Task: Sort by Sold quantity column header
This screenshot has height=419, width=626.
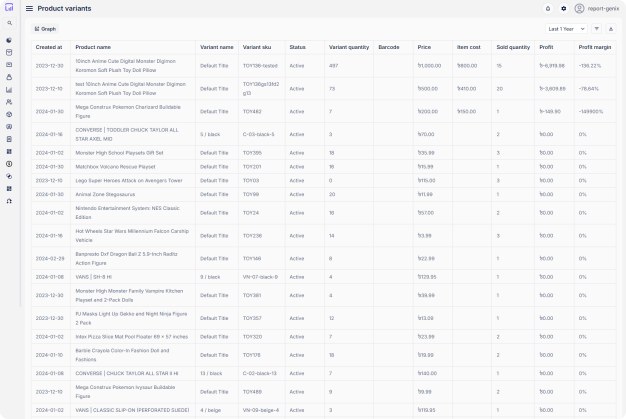Action: 513,47
